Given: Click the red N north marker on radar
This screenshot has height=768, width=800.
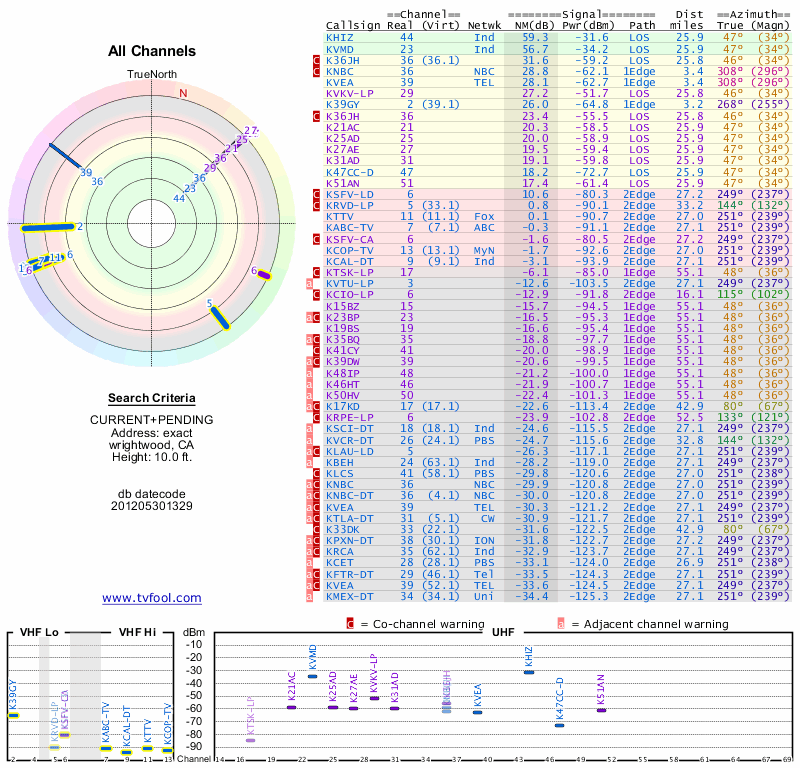Looking at the screenshot, I should coord(183,94).
